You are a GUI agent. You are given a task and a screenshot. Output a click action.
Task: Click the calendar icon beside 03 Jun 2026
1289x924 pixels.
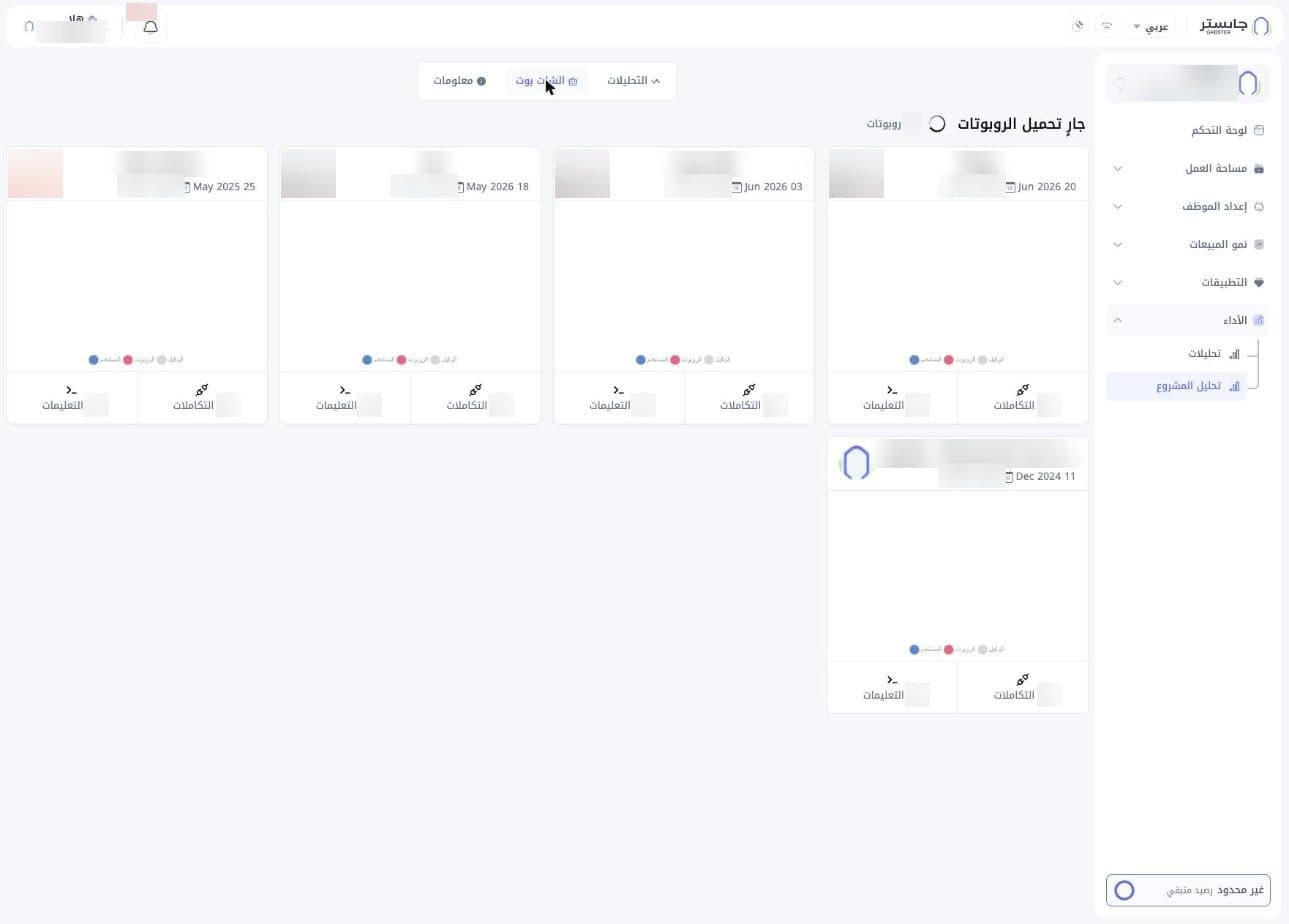click(736, 187)
